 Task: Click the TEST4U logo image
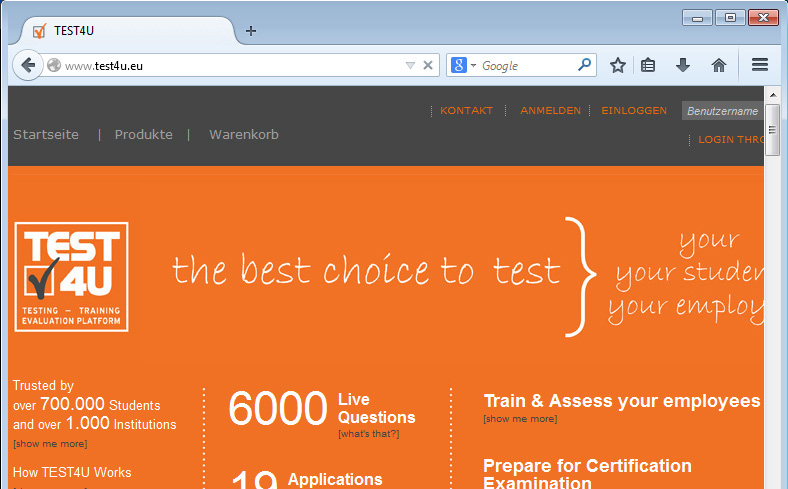(x=71, y=277)
